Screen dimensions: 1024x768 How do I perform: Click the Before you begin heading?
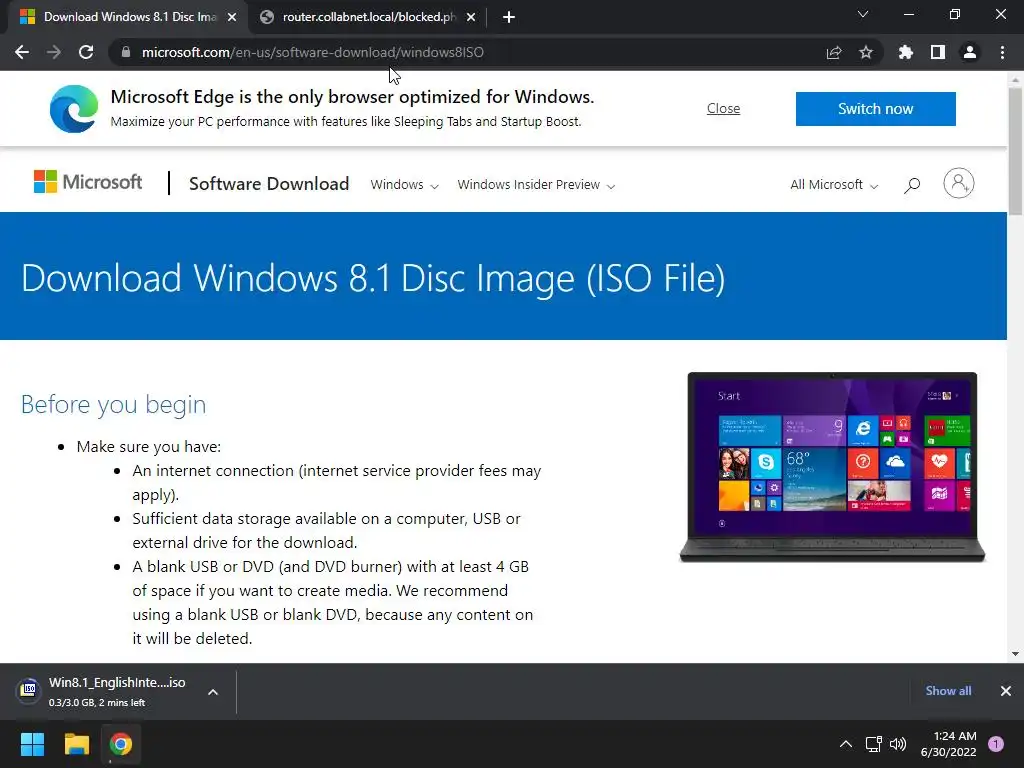114,404
